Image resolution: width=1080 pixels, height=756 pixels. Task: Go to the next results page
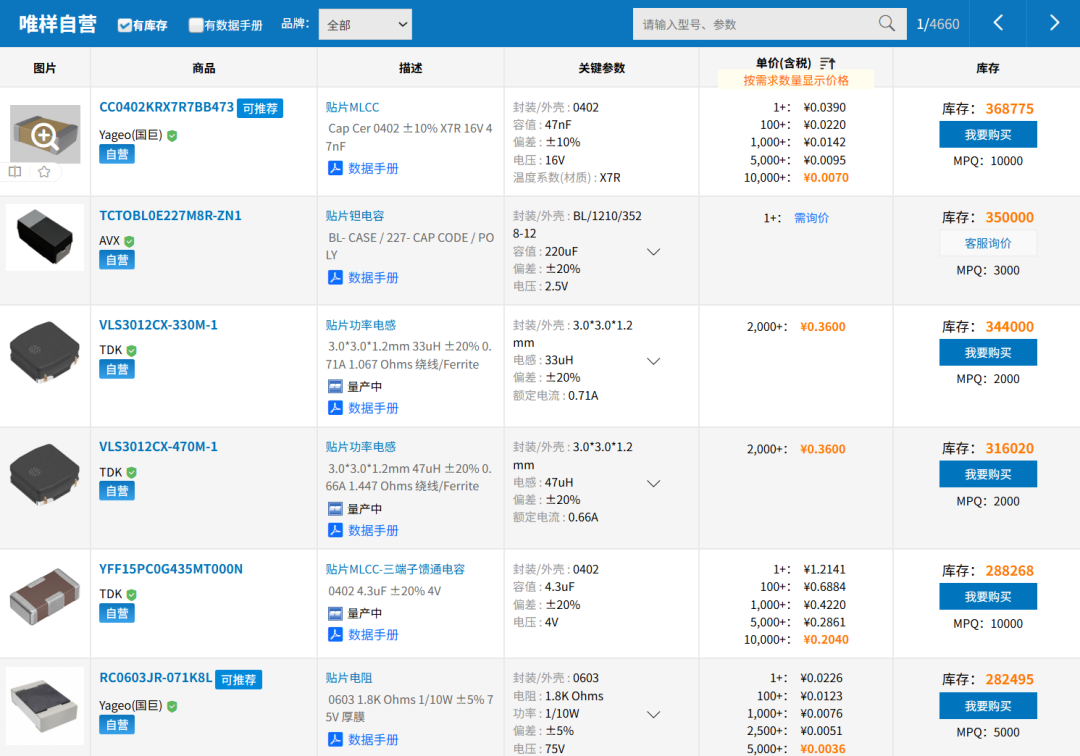click(1054, 24)
